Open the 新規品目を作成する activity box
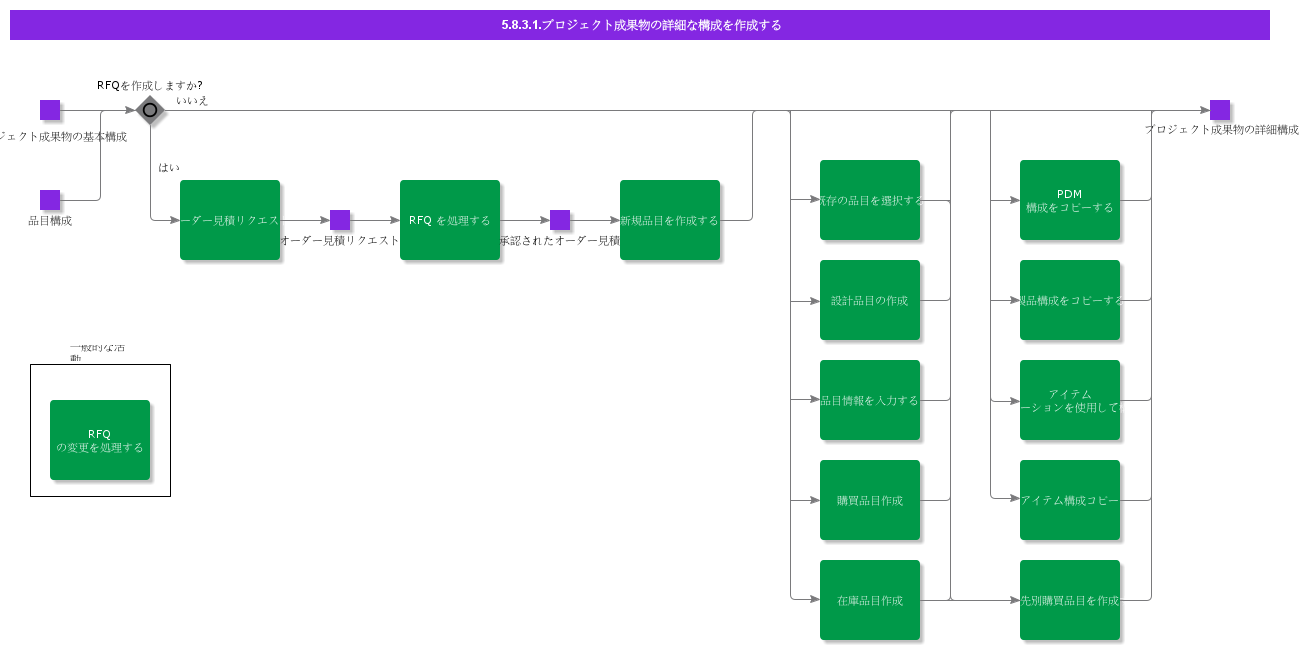 pos(670,220)
